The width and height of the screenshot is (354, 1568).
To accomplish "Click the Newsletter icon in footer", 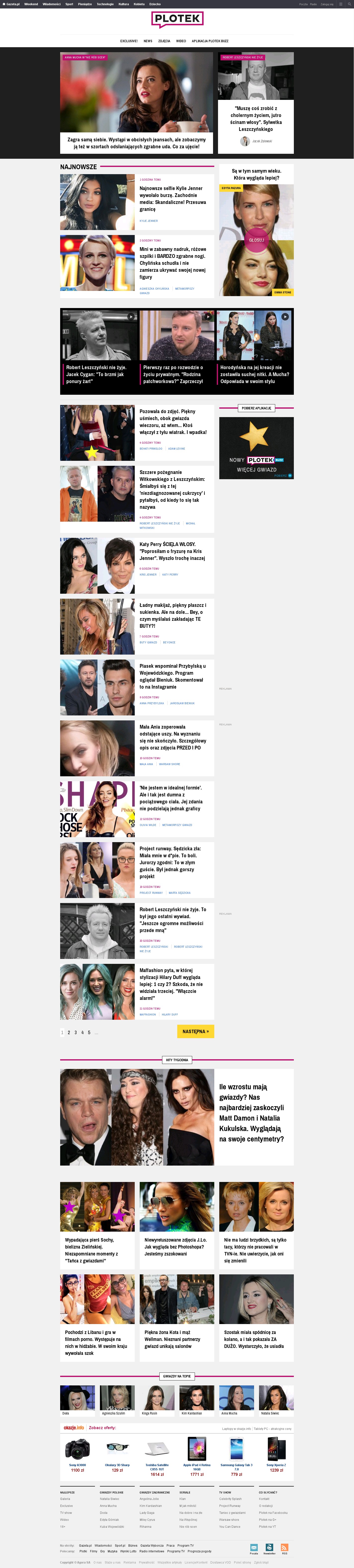I will [269, 1547].
